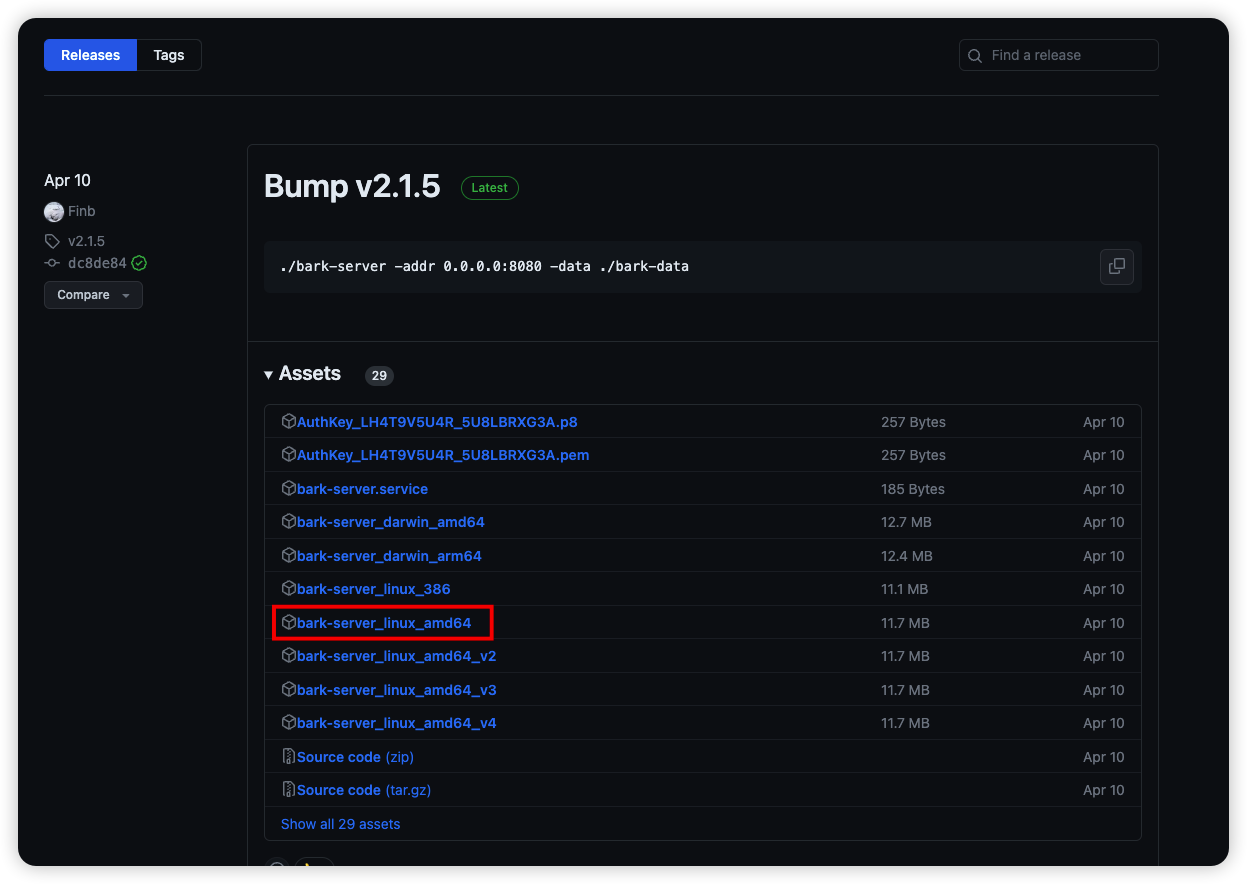Collapse the Assets section triangle
1247x884 pixels.
point(268,375)
